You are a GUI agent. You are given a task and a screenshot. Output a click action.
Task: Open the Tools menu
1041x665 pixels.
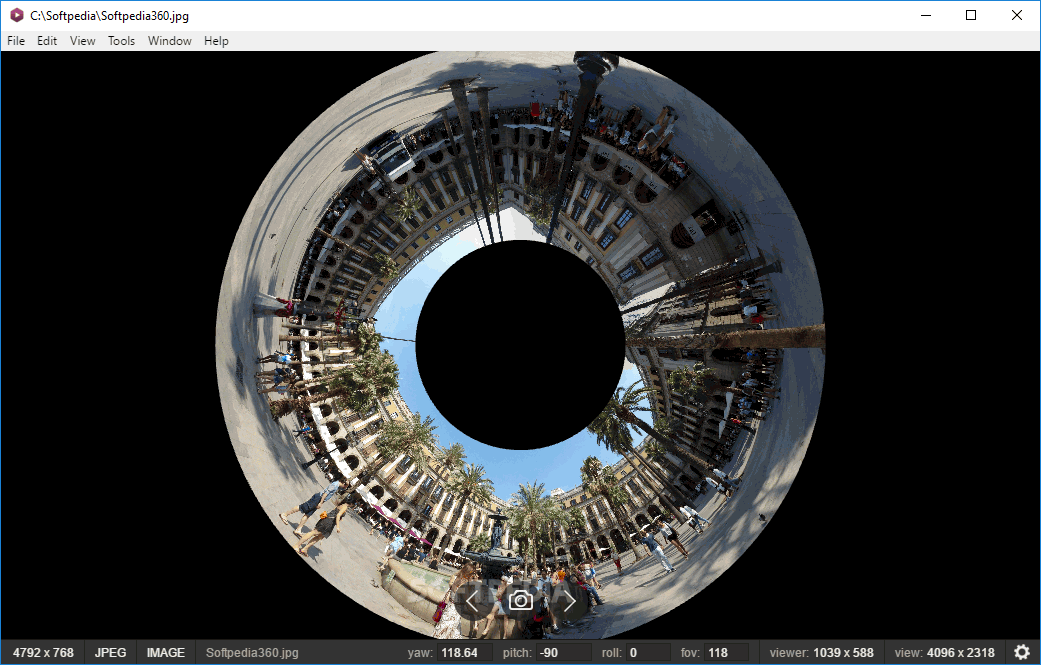(121, 41)
